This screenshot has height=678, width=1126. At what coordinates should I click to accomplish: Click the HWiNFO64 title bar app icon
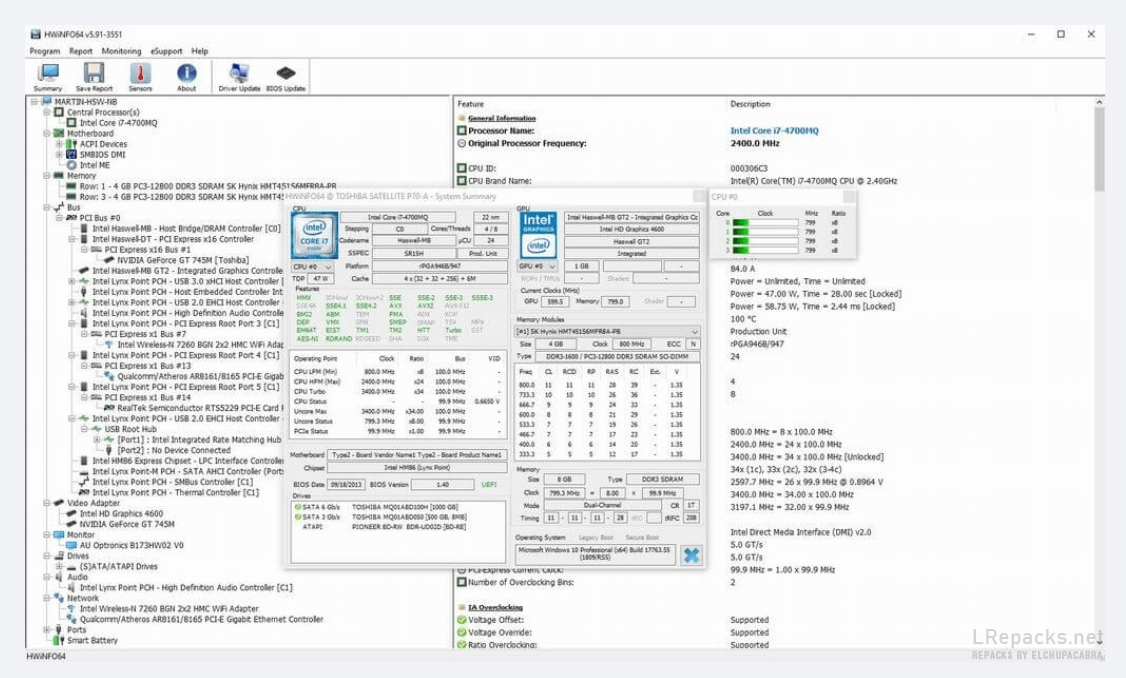pos(36,34)
